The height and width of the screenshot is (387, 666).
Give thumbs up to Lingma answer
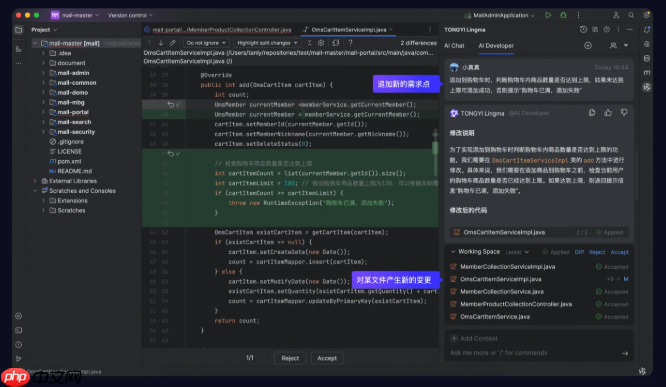tap(608, 113)
